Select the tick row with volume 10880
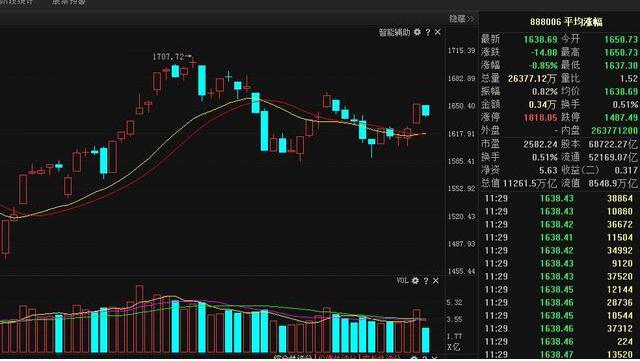This screenshot has height=361, width=640. tap(559, 212)
